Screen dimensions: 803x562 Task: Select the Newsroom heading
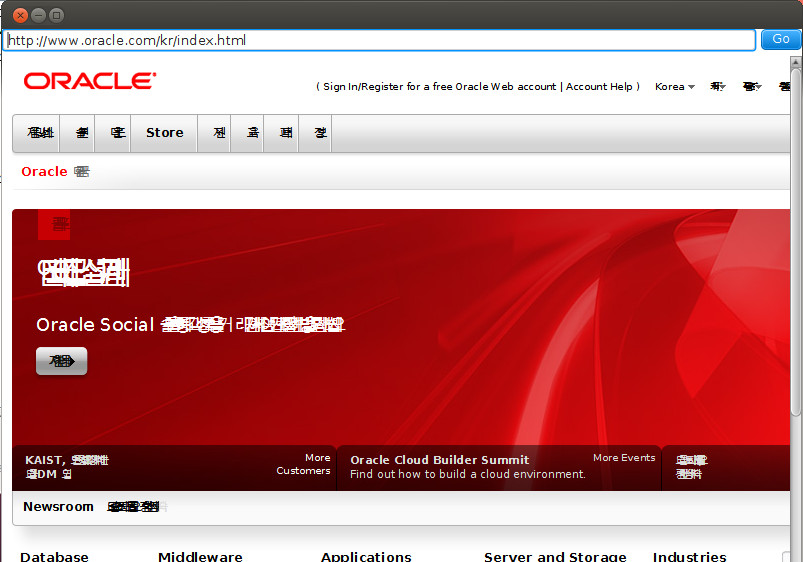coord(58,507)
